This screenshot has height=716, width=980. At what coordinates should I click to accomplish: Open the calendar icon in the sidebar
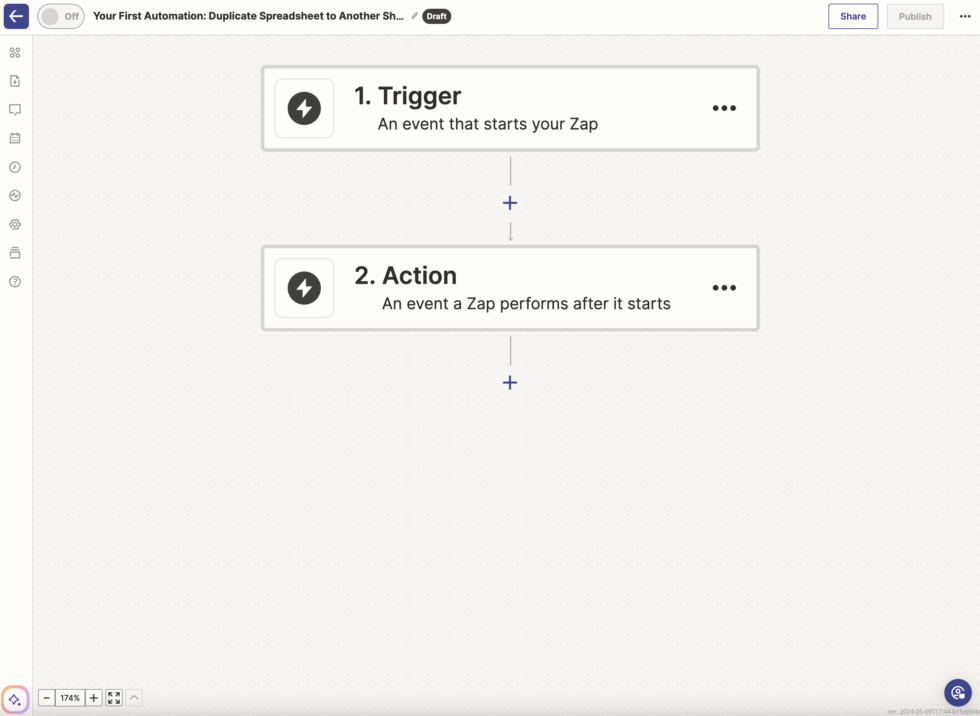pyautogui.click(x=14, y=138)
